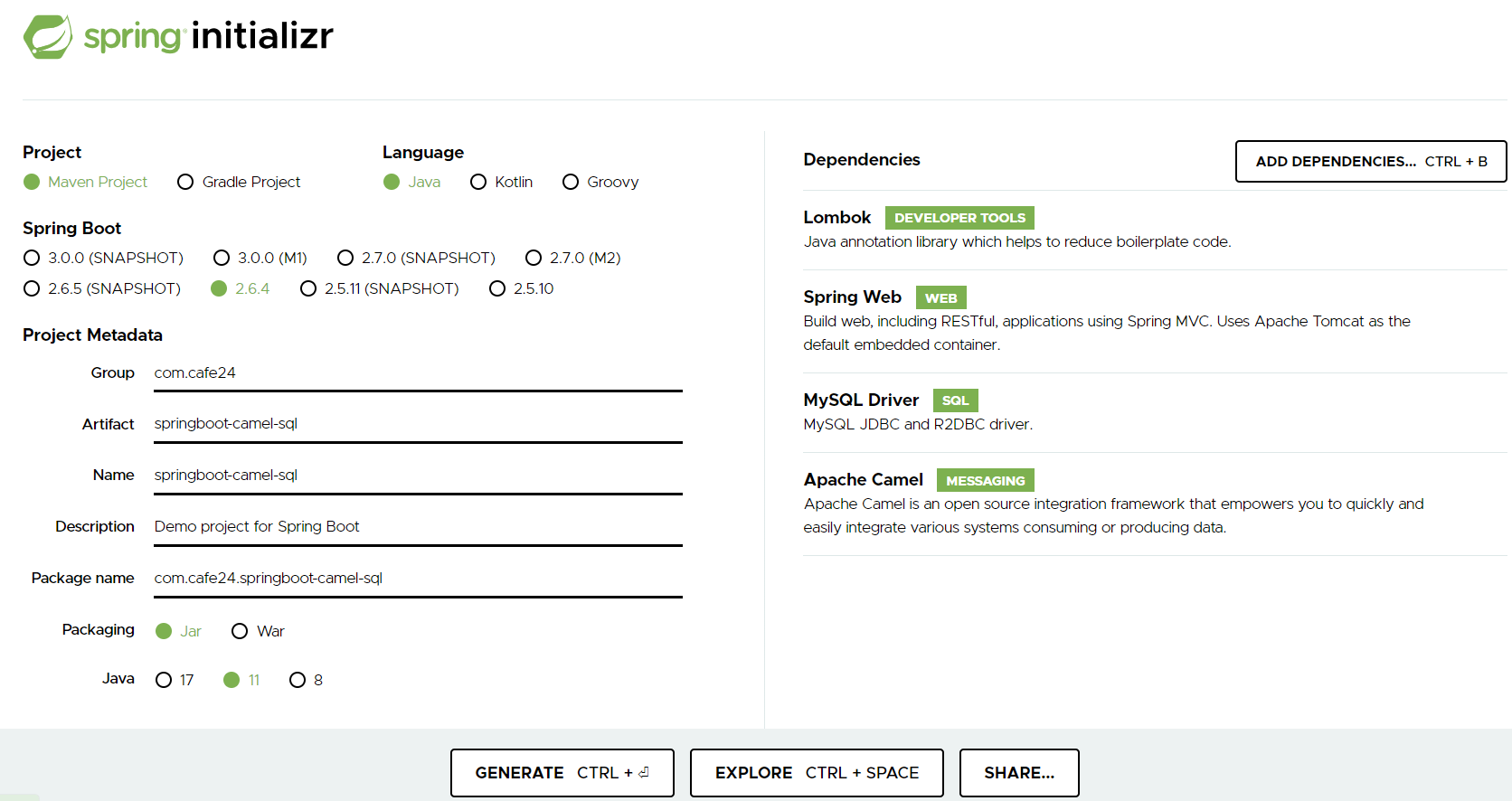Choose Groovy language radio button
The width and height of the screenshot is (1512, 801).
click(600, 182)
